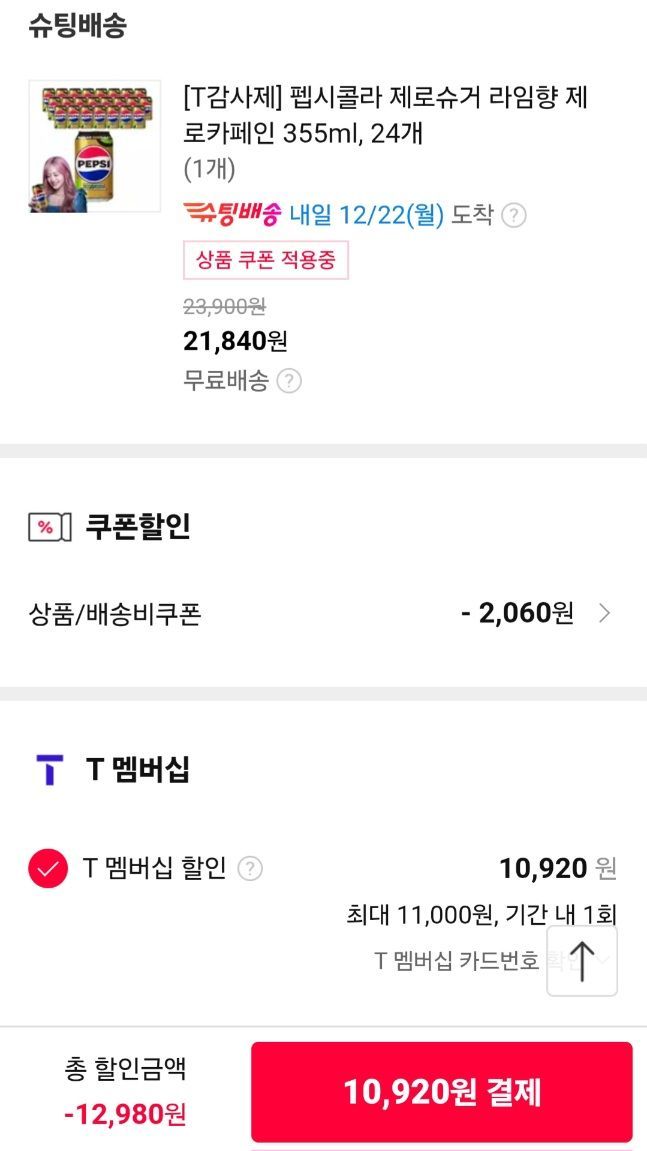Click the purple T membership logo
The width and height of the screenshot is (647, 1151).
click(49, 770)
